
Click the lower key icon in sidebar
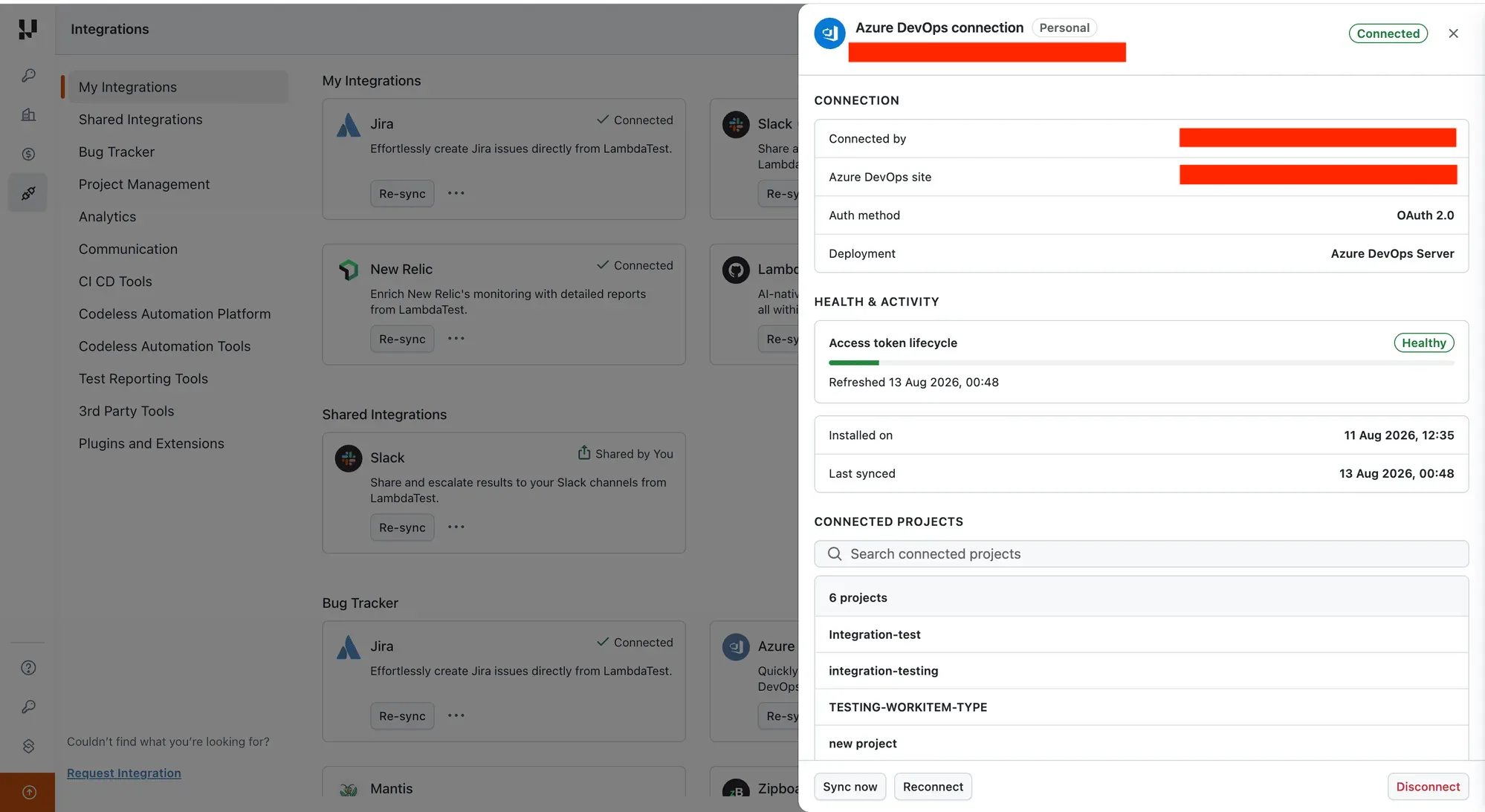coord(28,707)
